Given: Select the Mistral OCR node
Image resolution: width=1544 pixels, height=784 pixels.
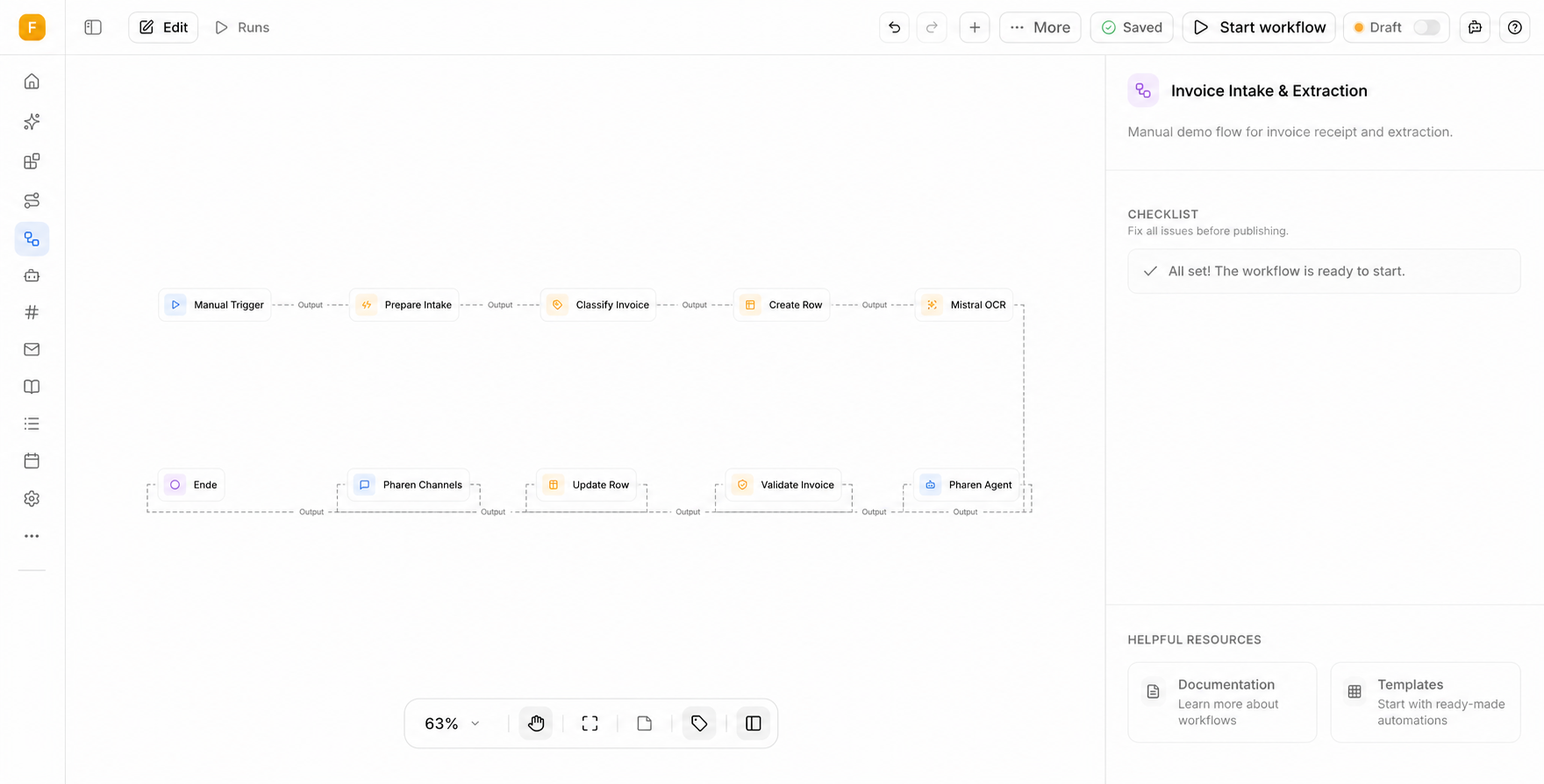Looking at the screenshot, I should click(964, 305).
